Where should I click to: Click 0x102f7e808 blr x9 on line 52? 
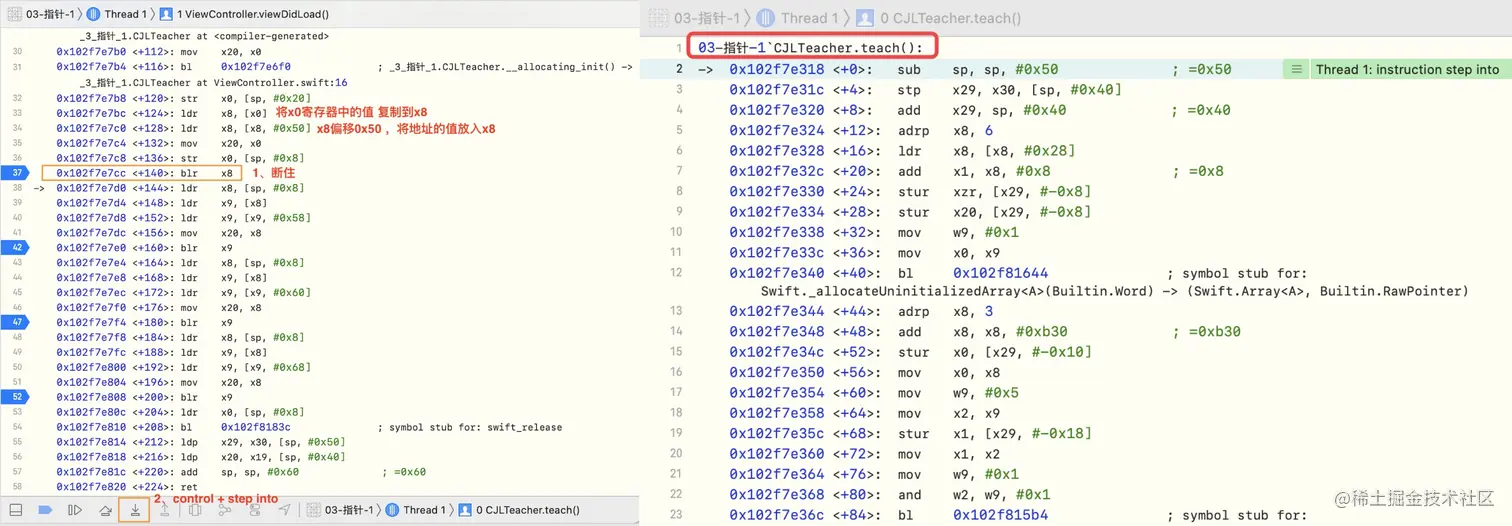tap(144, 397)
